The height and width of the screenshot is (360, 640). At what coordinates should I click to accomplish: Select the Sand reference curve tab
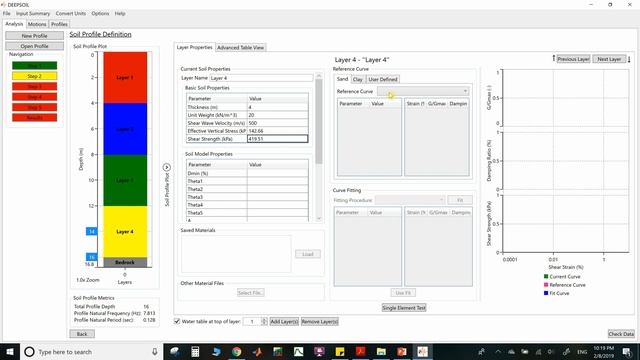(x=342, y=79)
